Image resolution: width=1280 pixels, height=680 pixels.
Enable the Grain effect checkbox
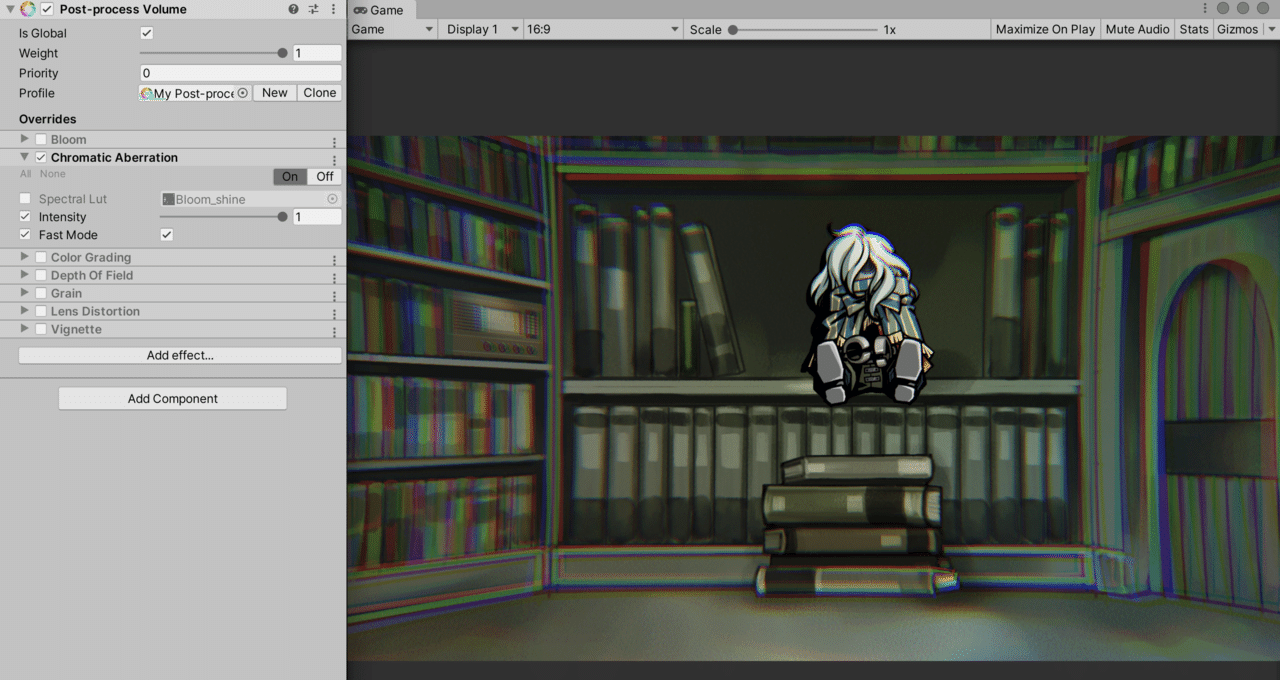pyautogui.click(x=41, y=293)
